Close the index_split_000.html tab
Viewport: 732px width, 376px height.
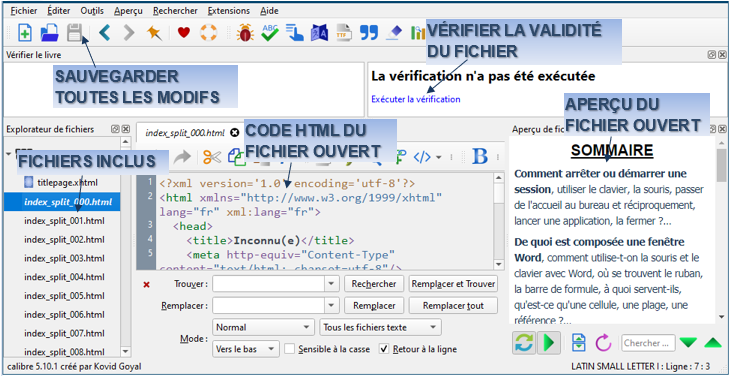click(x=235, y=133)
